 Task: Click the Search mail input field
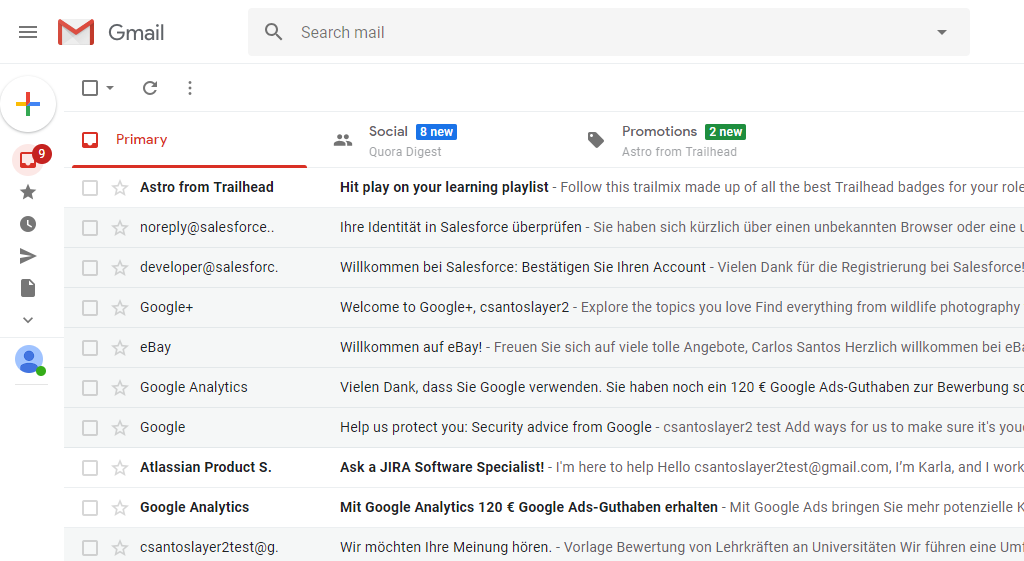point(600,32)
